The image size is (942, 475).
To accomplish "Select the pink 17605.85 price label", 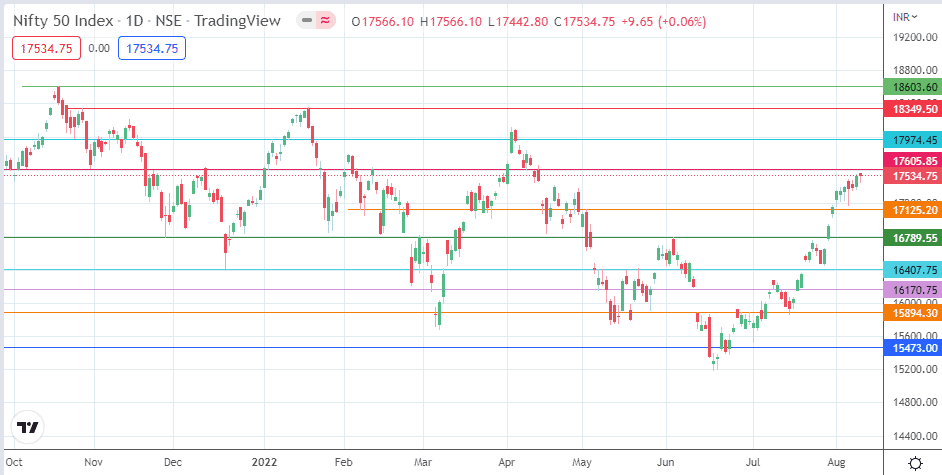I will click(x=913, y=161).
